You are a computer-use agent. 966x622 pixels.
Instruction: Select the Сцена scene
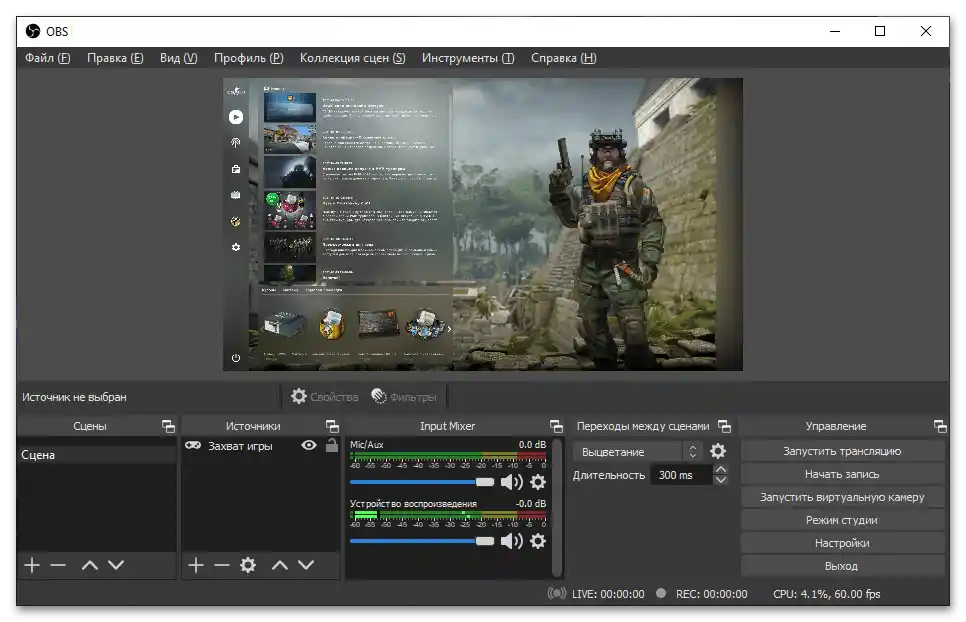97,454
